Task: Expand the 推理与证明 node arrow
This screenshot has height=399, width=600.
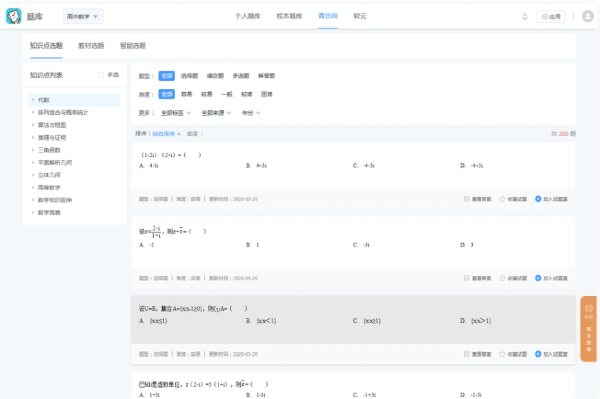Action: [33, 137]
